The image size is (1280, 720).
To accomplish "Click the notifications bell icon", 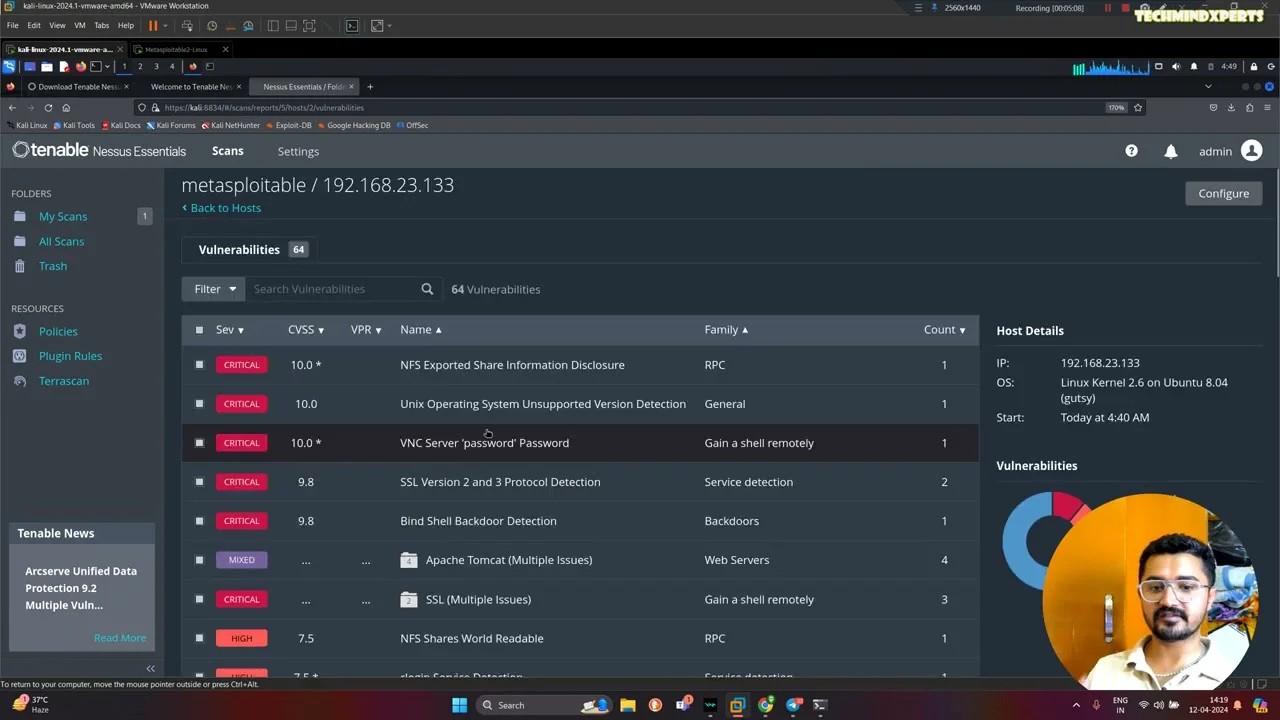I will 1170,151.
